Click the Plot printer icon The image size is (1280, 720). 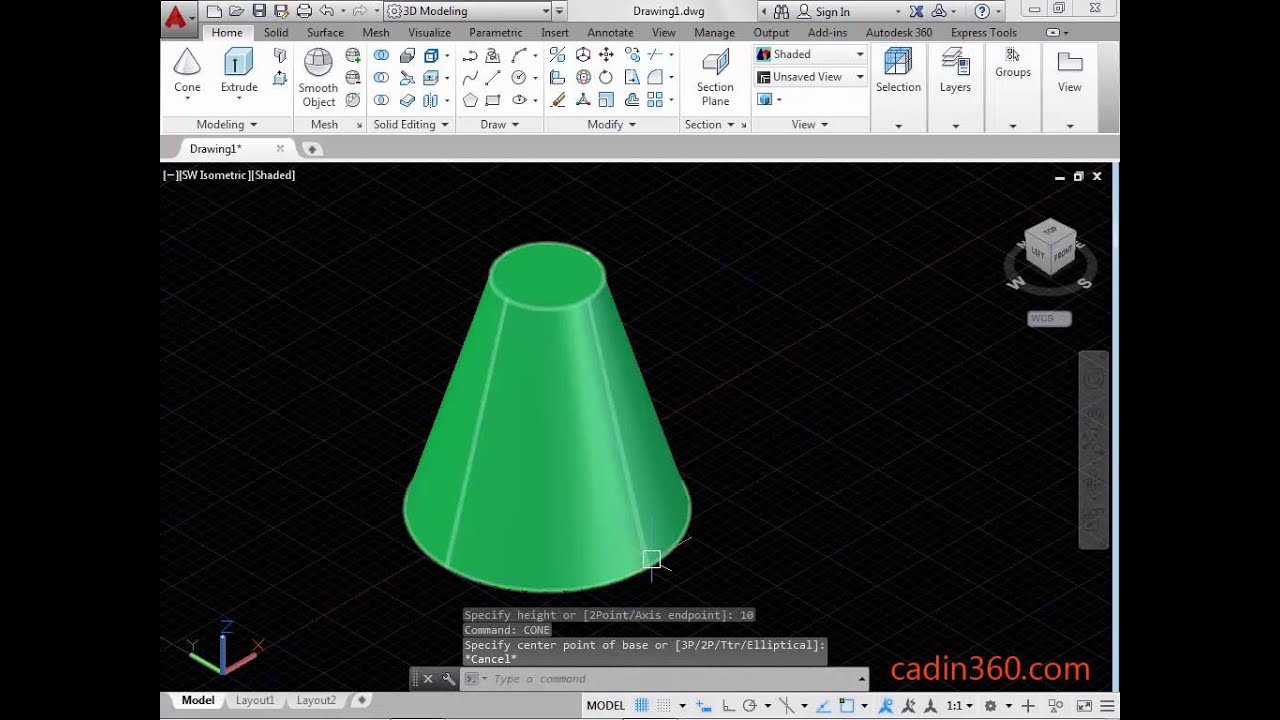(x=304, y=11)
